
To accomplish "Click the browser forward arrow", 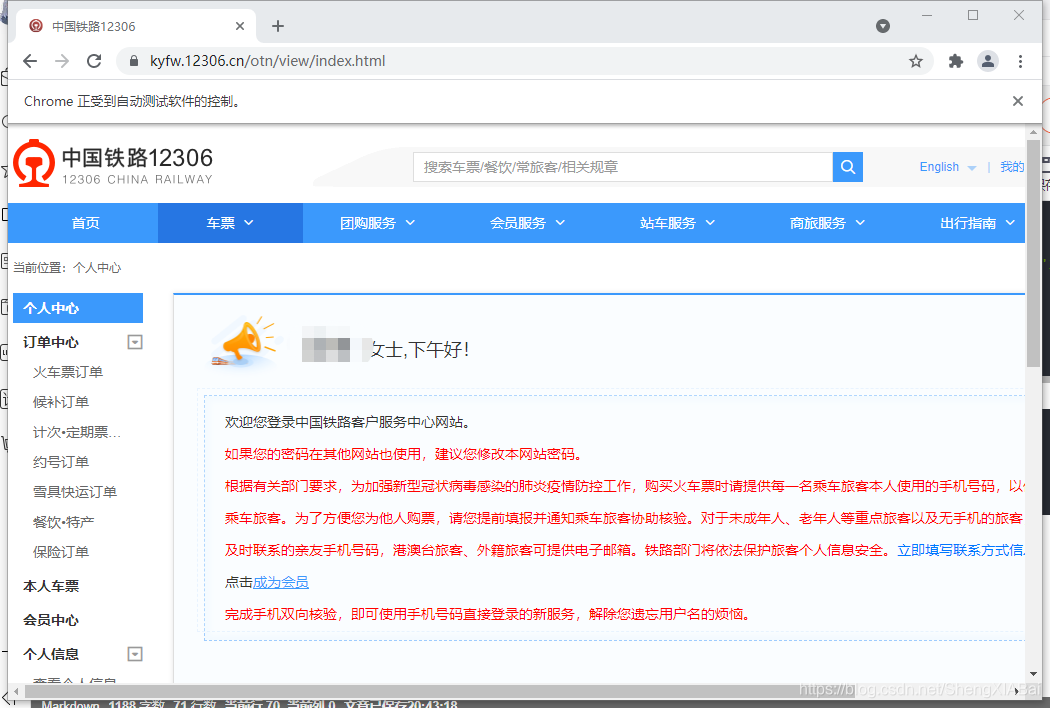I will coord(62,61).
